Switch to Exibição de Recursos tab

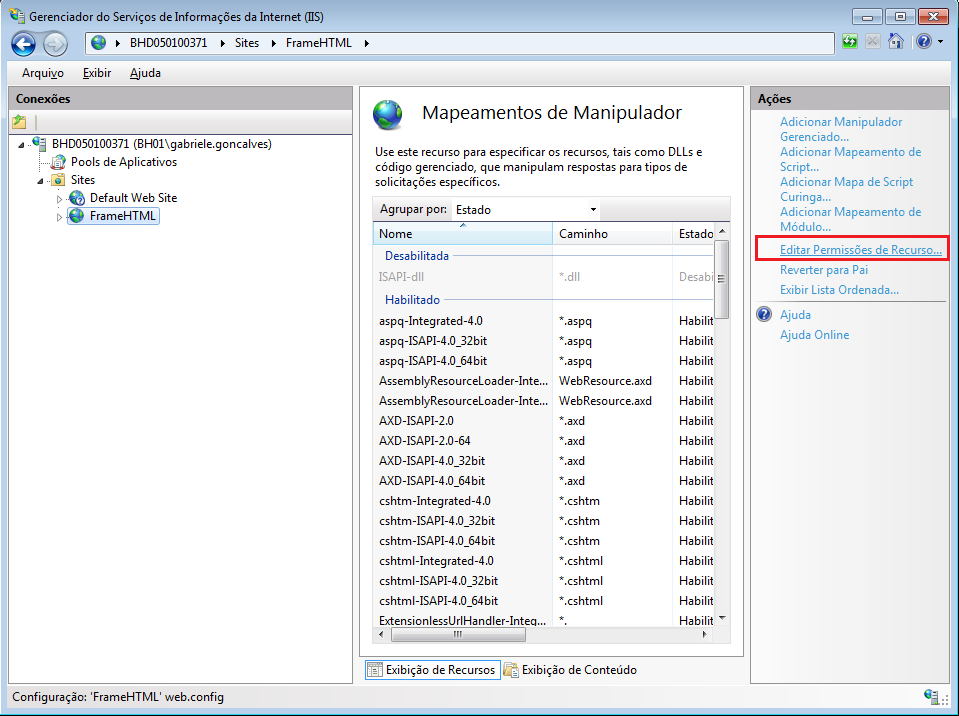(433, 670)
